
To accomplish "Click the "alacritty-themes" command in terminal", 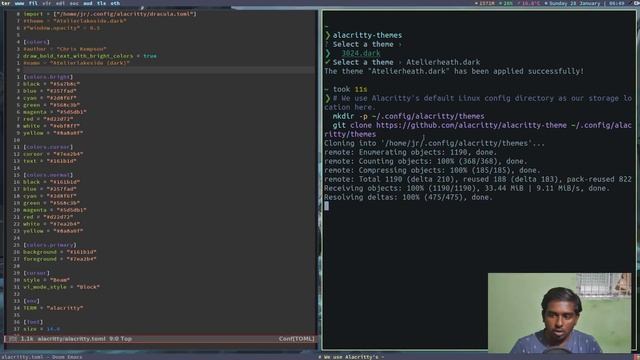I will [x=367, y=36].
